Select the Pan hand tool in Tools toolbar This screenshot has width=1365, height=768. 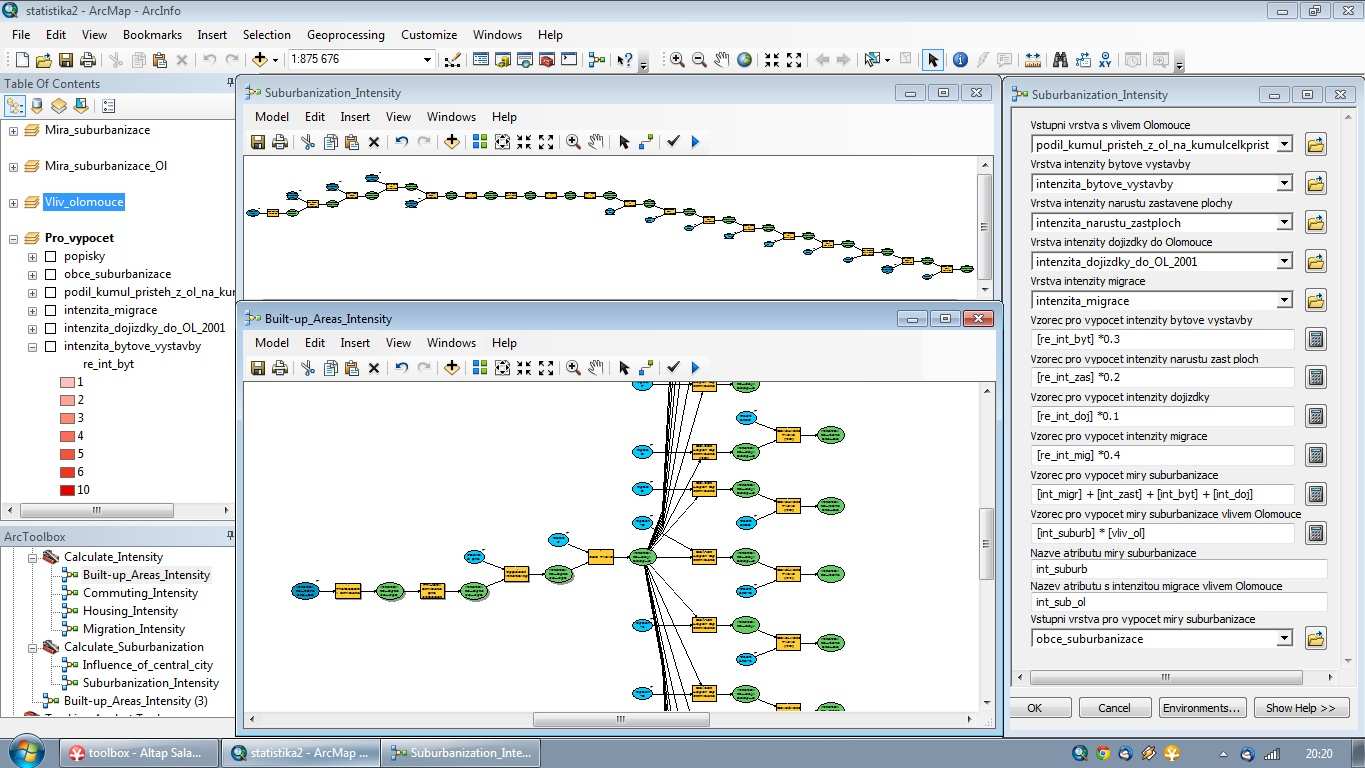click(722, 60)
